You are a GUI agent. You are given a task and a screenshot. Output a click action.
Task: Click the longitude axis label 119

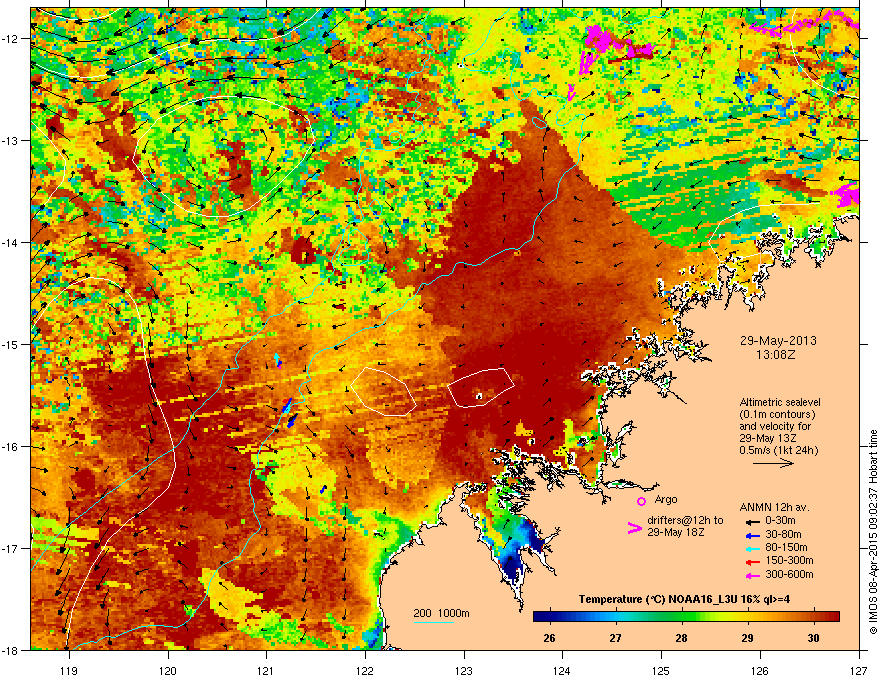(69, 670)
